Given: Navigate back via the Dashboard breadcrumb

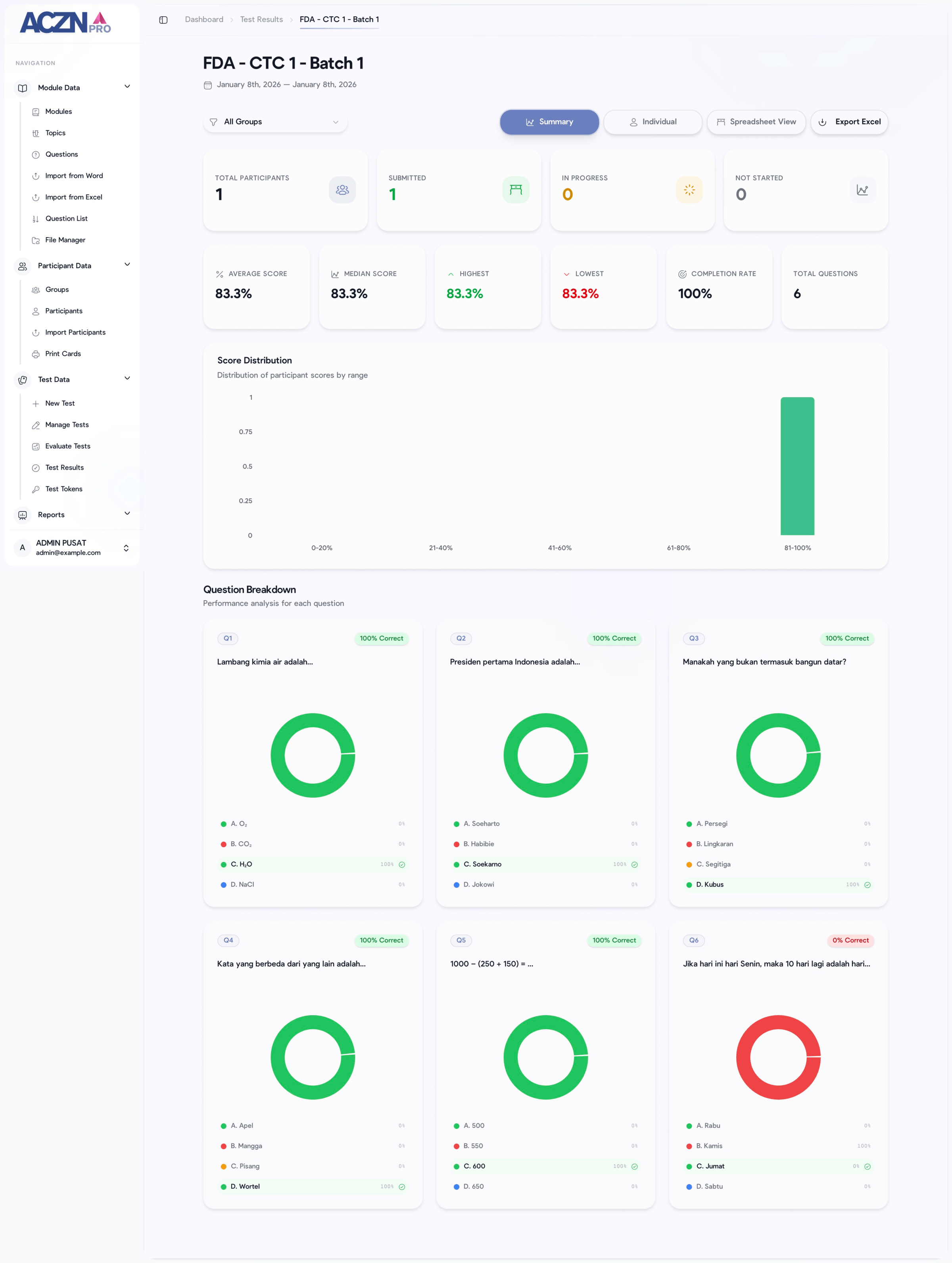Looking at the screenshot, I should coord(203,19).
